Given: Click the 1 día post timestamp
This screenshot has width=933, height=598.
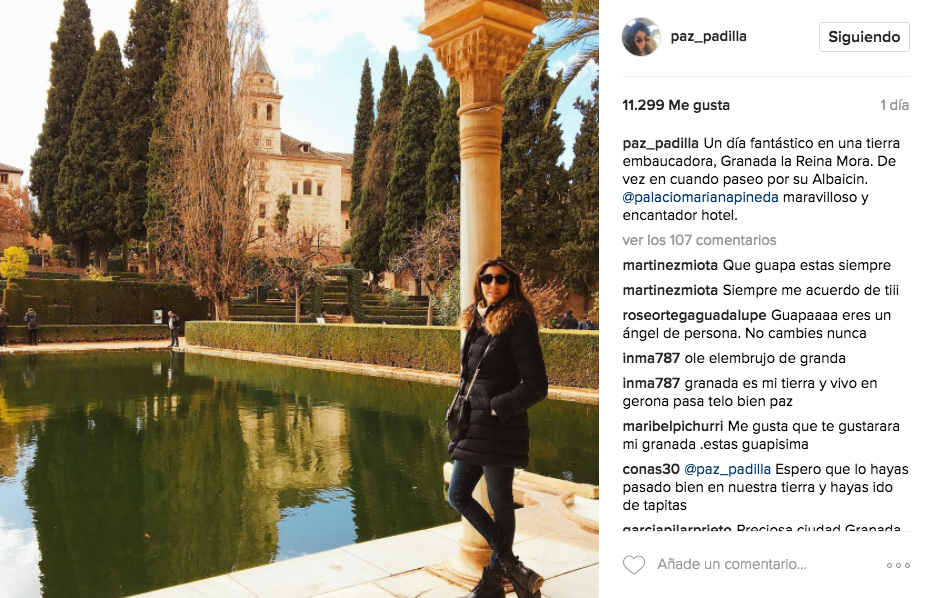Looking at the screenshot, I should 894,105.
